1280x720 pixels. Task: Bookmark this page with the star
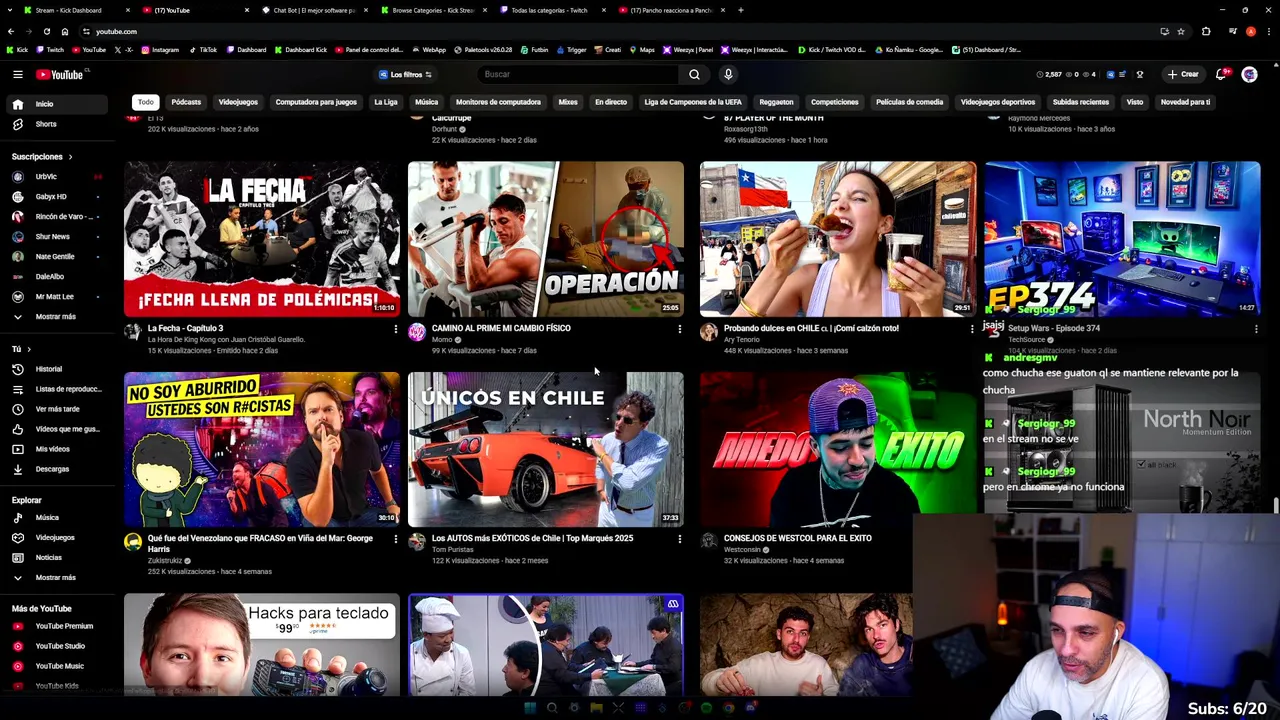[x=1181, y=31]
